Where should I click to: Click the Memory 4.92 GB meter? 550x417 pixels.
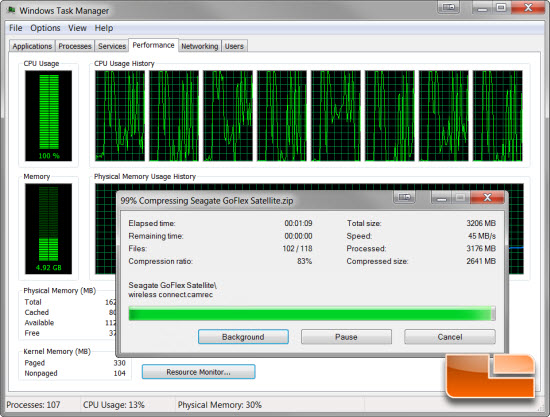click(x=48, y=229)
